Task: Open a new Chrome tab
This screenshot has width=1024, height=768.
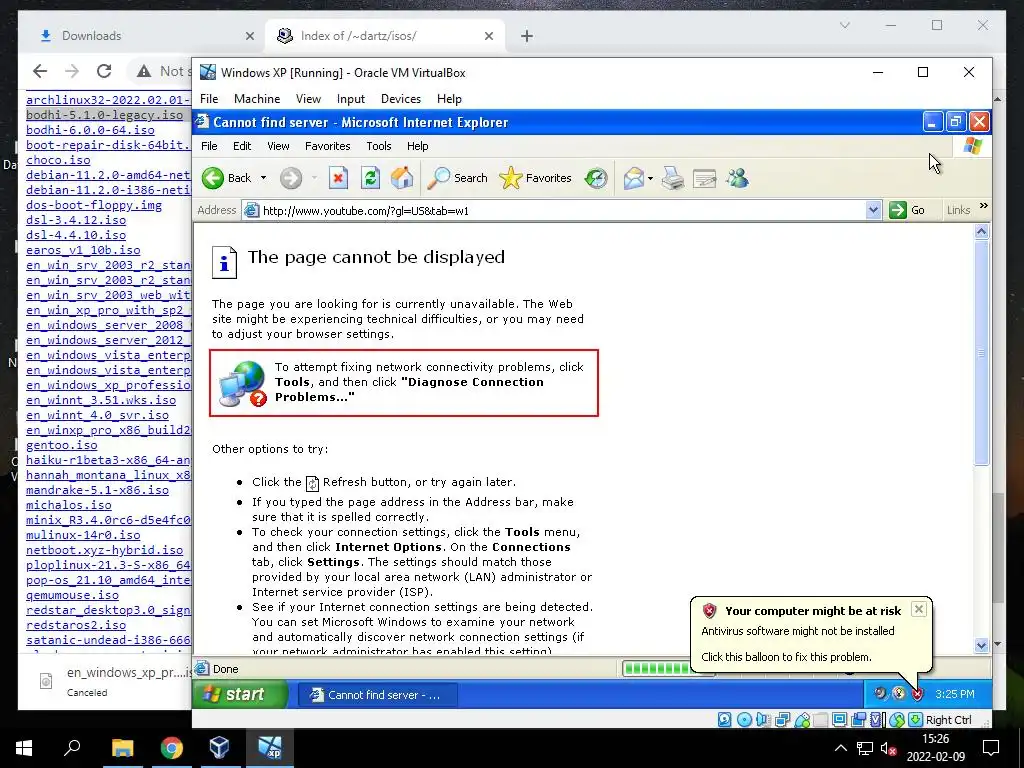Action: tap(527, 36)
